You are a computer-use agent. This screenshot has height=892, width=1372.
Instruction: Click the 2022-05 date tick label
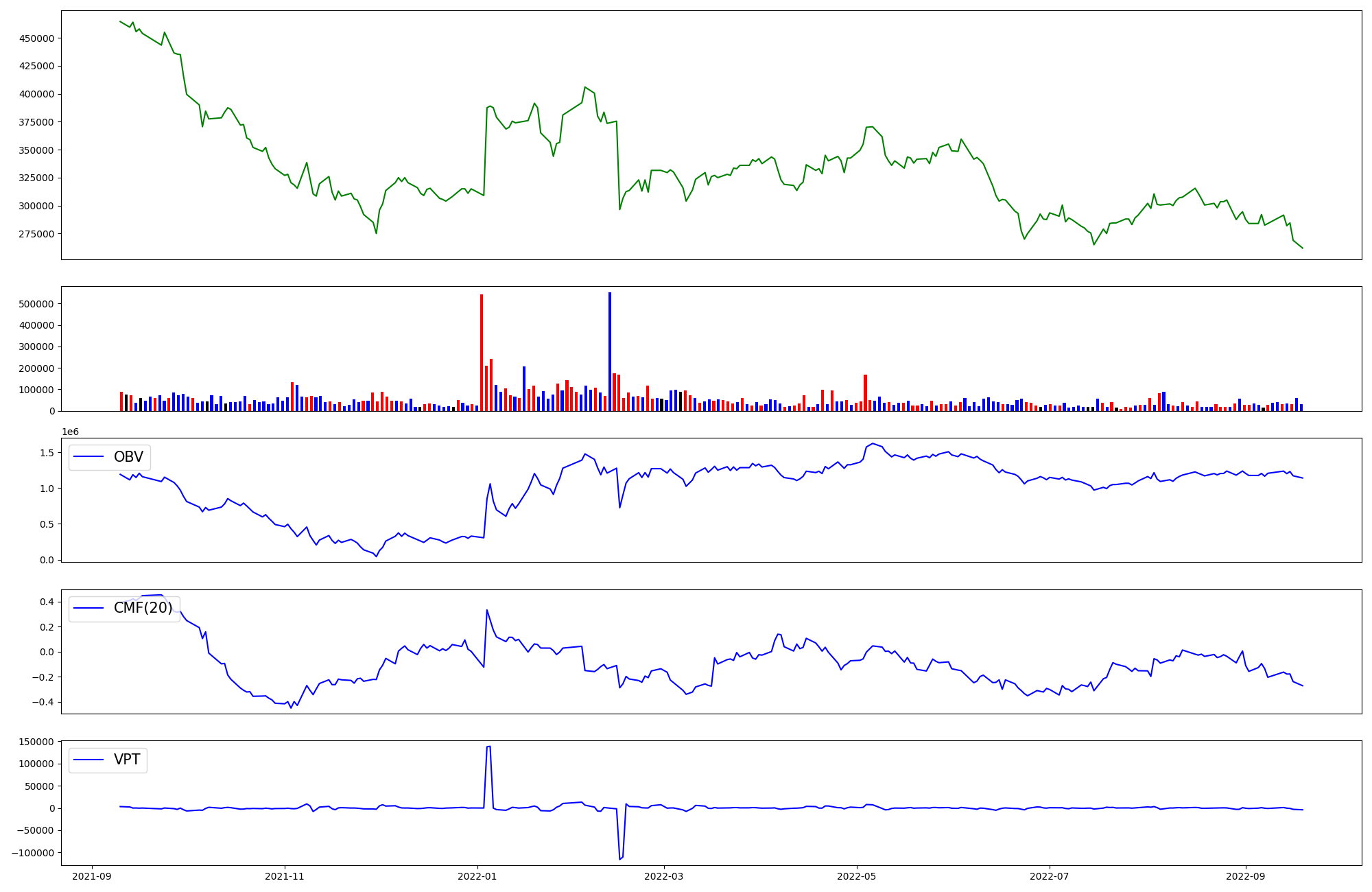pyautogui.click(x=856, y=876)
